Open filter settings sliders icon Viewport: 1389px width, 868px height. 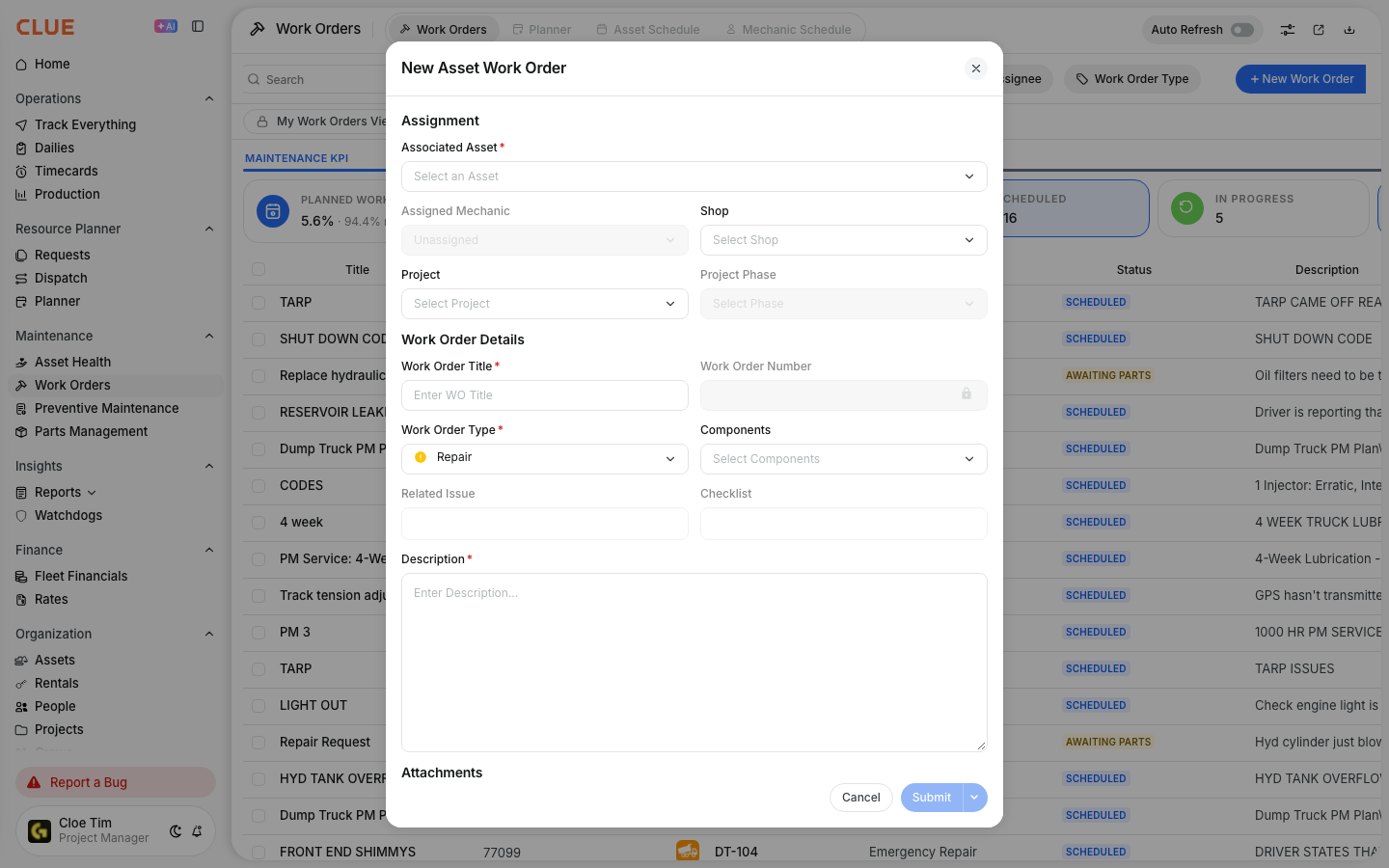coord(1288,30)
